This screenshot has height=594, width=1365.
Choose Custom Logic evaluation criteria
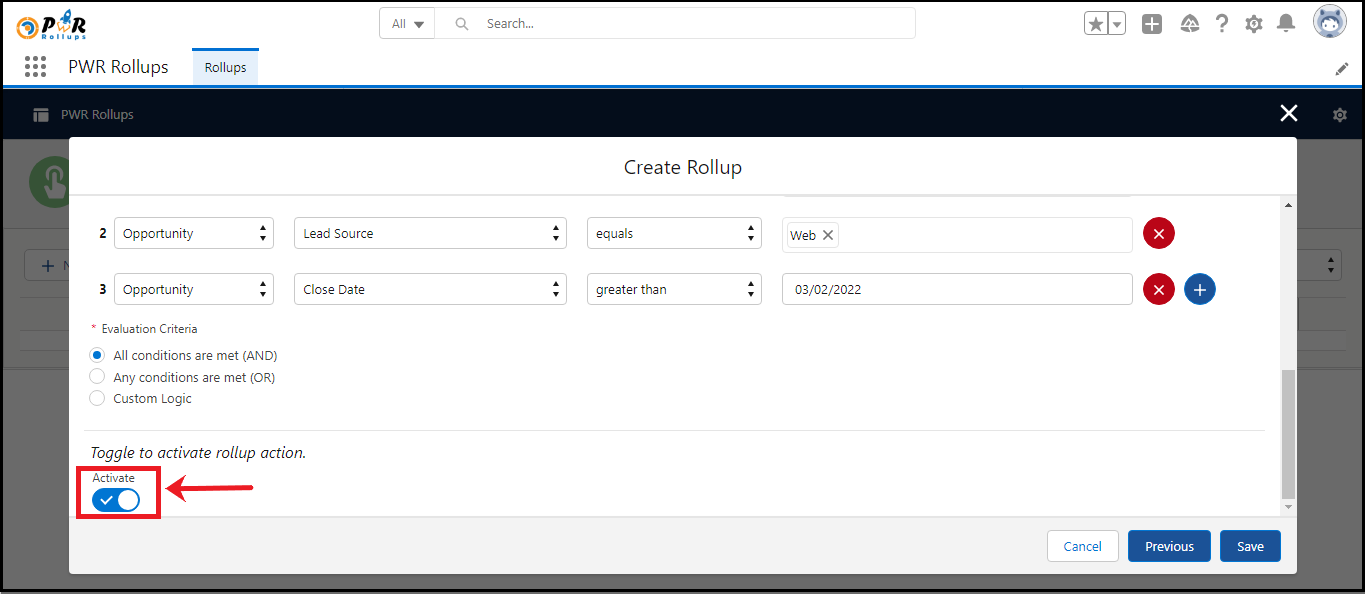[97, 398]
